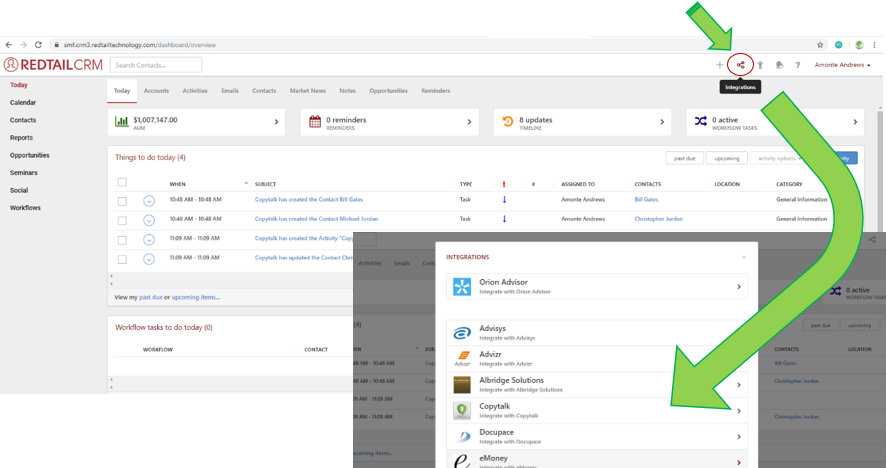Click the 'past due' link after 'View my'
The image size is (887, 468).
pyautogui.click(x=150, y=297)
